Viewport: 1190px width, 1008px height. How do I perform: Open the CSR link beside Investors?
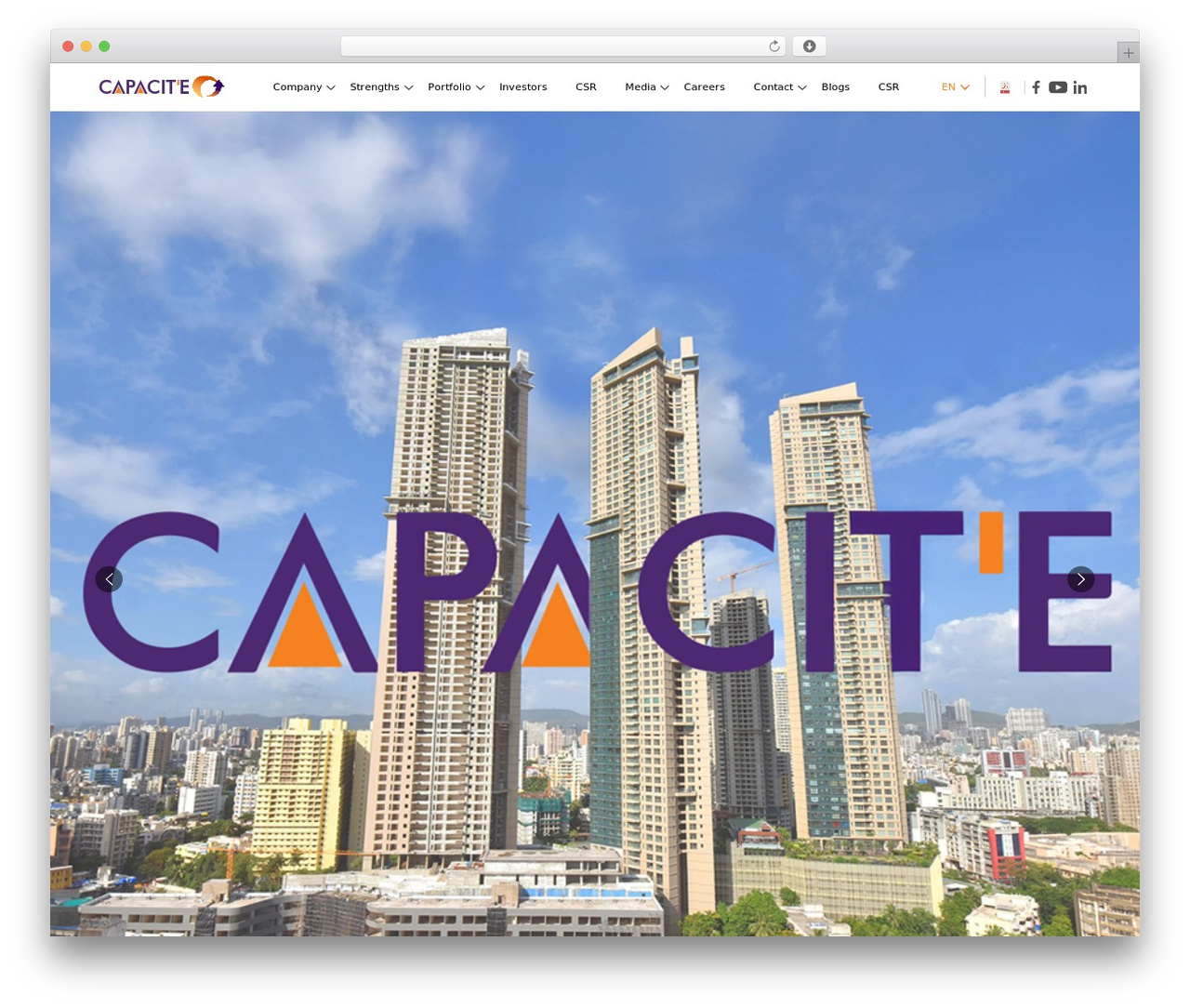[586, 86]
